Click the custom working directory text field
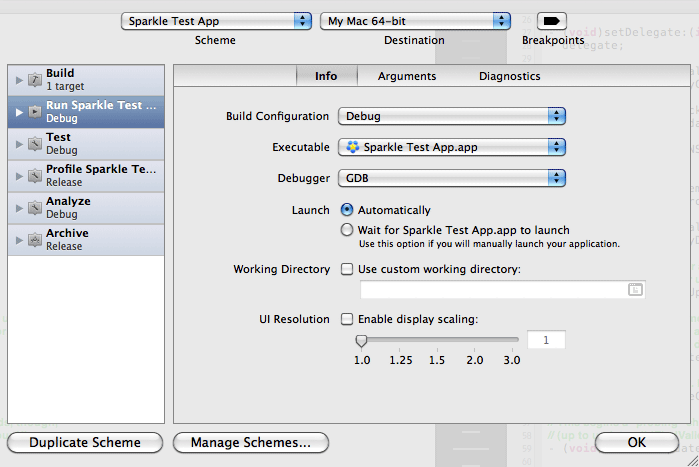This screenshot has height=467, width=699. click(x=502, y=290)
